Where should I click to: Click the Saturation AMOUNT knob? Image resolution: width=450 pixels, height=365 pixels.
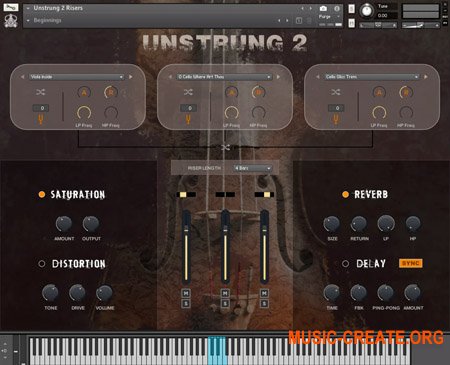click(64, 224)
